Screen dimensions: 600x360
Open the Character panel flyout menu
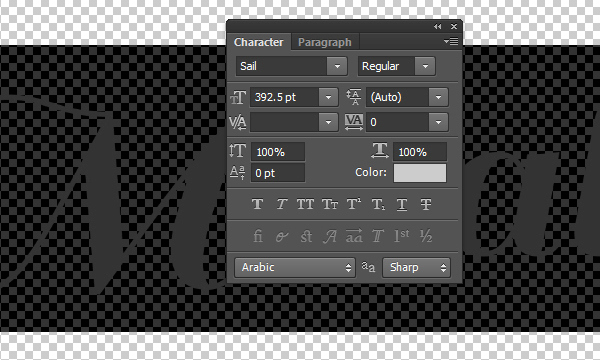[x=452, y=41]
